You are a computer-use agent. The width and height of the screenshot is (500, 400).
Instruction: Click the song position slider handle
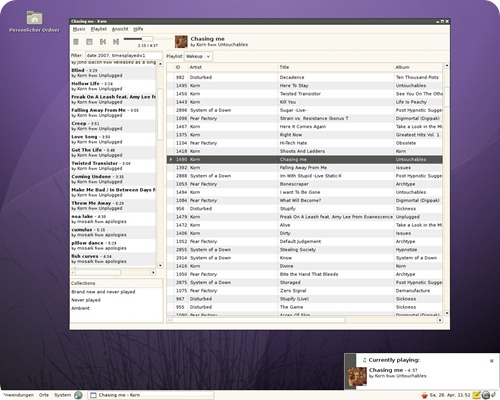[147, 39]
